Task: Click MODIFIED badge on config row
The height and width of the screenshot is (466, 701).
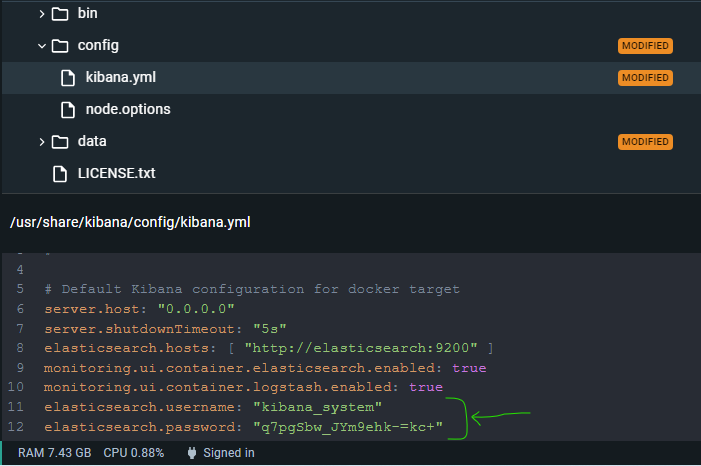Action: coord(645,46)
